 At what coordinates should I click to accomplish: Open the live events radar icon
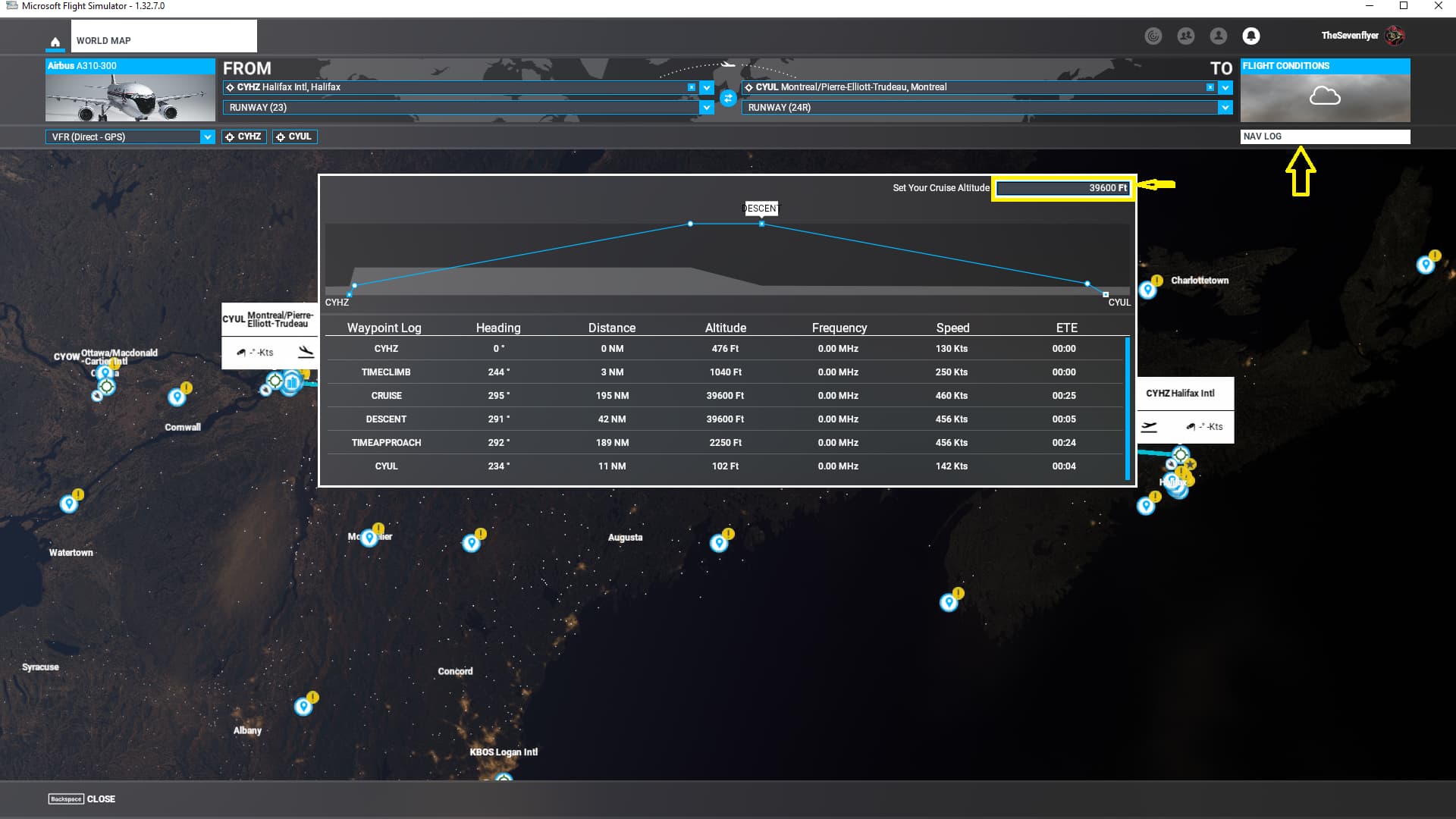click(1153, 36)
